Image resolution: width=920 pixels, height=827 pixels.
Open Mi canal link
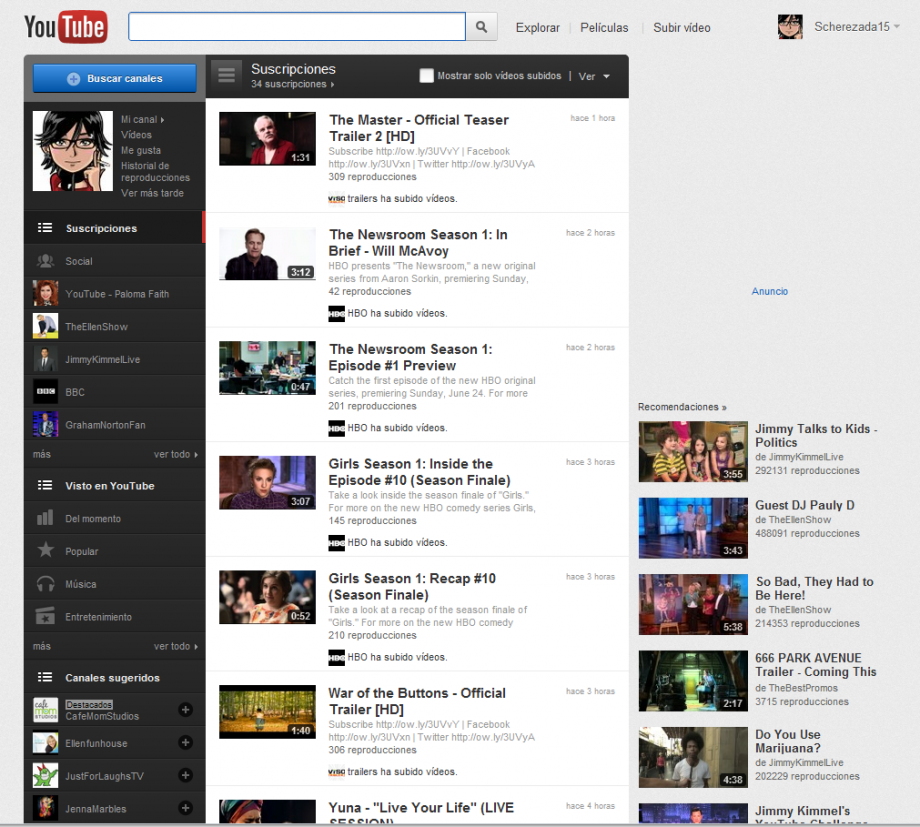142,119
